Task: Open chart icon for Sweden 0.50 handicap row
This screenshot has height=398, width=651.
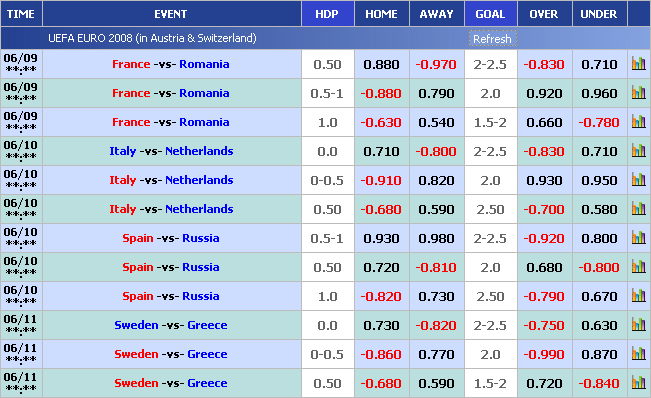Action: click(639, 383)
